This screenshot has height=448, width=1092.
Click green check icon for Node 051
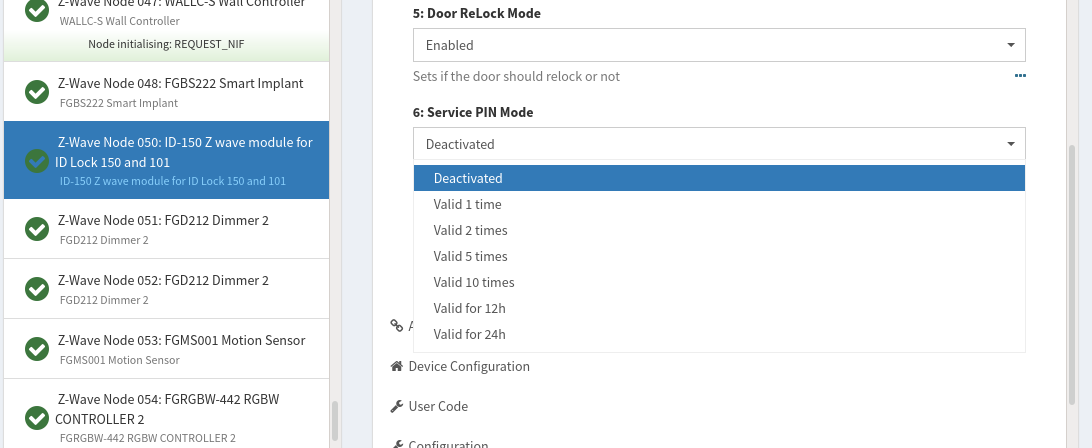[x=37, y=229]
